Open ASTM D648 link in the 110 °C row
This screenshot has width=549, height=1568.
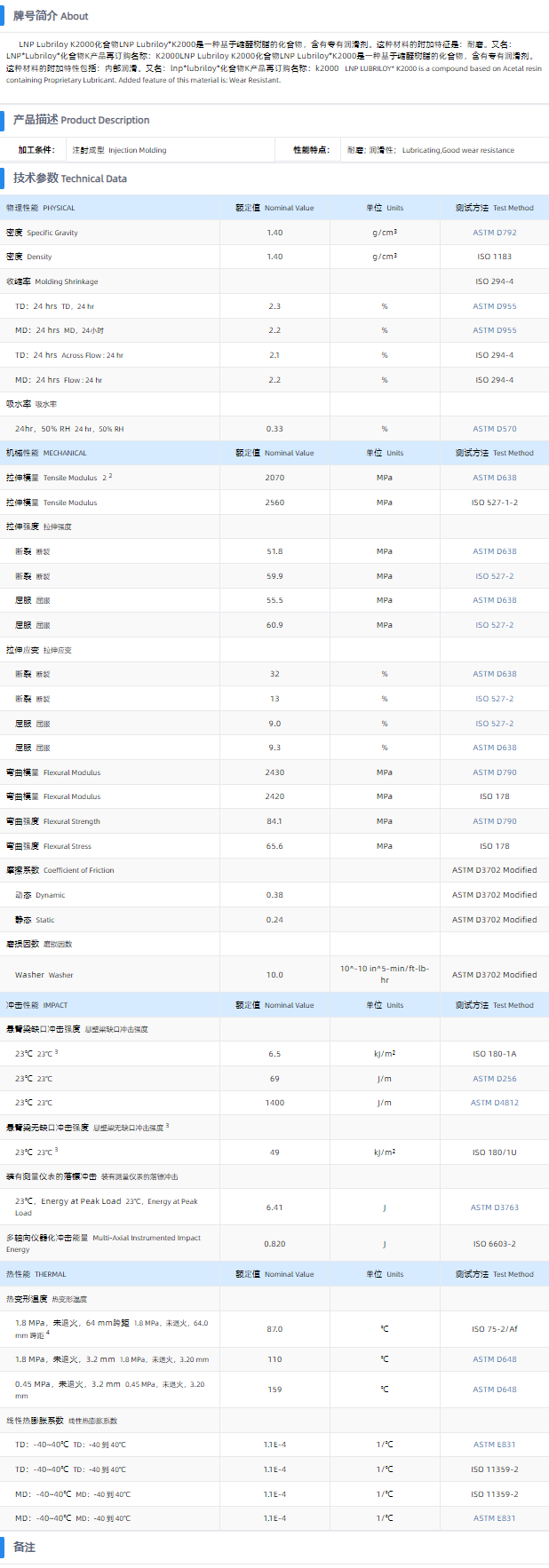(x=494, y=1359)
